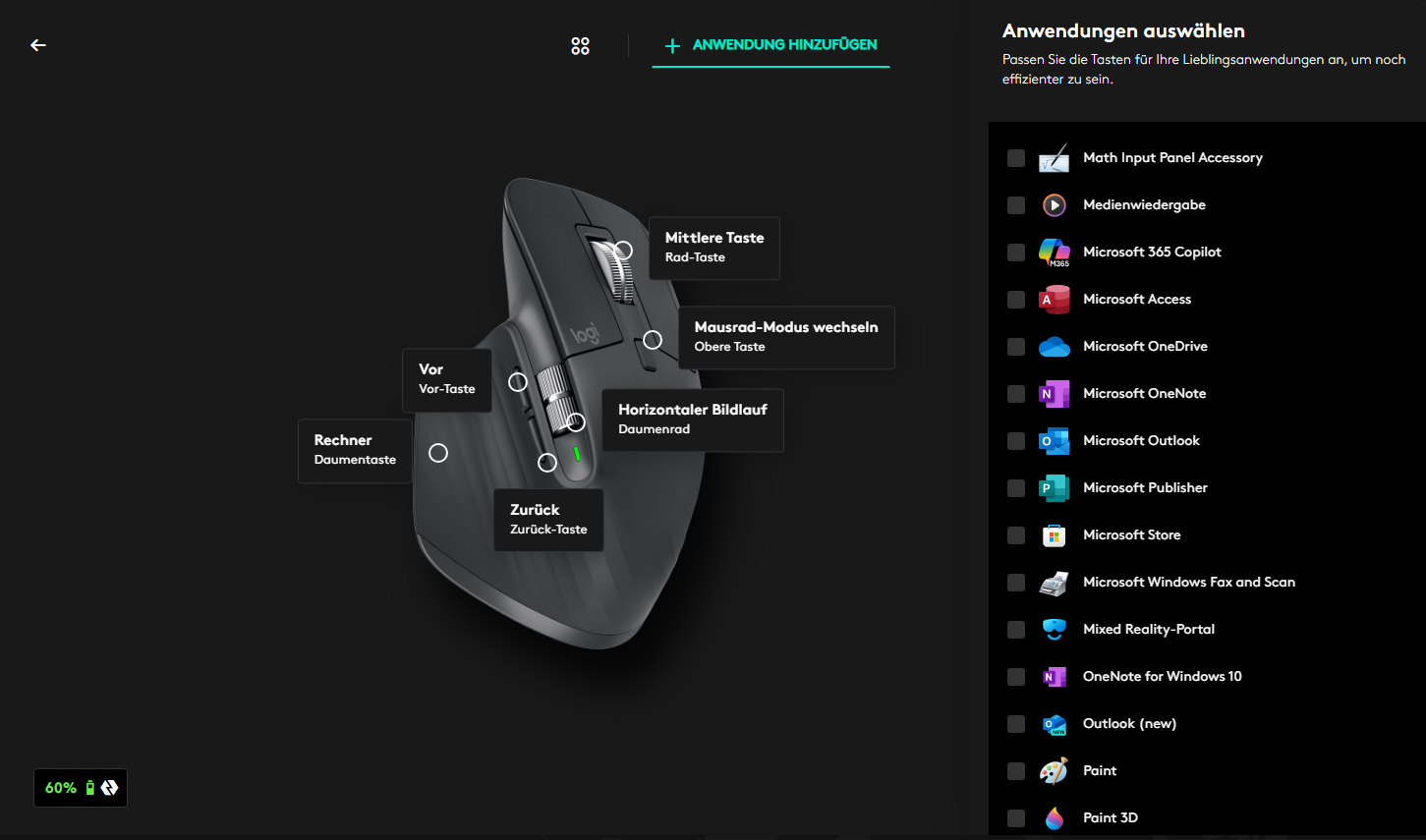Select the Paint 3D icon
This screenshot has height=840, width=1426.
[1055, 818]
